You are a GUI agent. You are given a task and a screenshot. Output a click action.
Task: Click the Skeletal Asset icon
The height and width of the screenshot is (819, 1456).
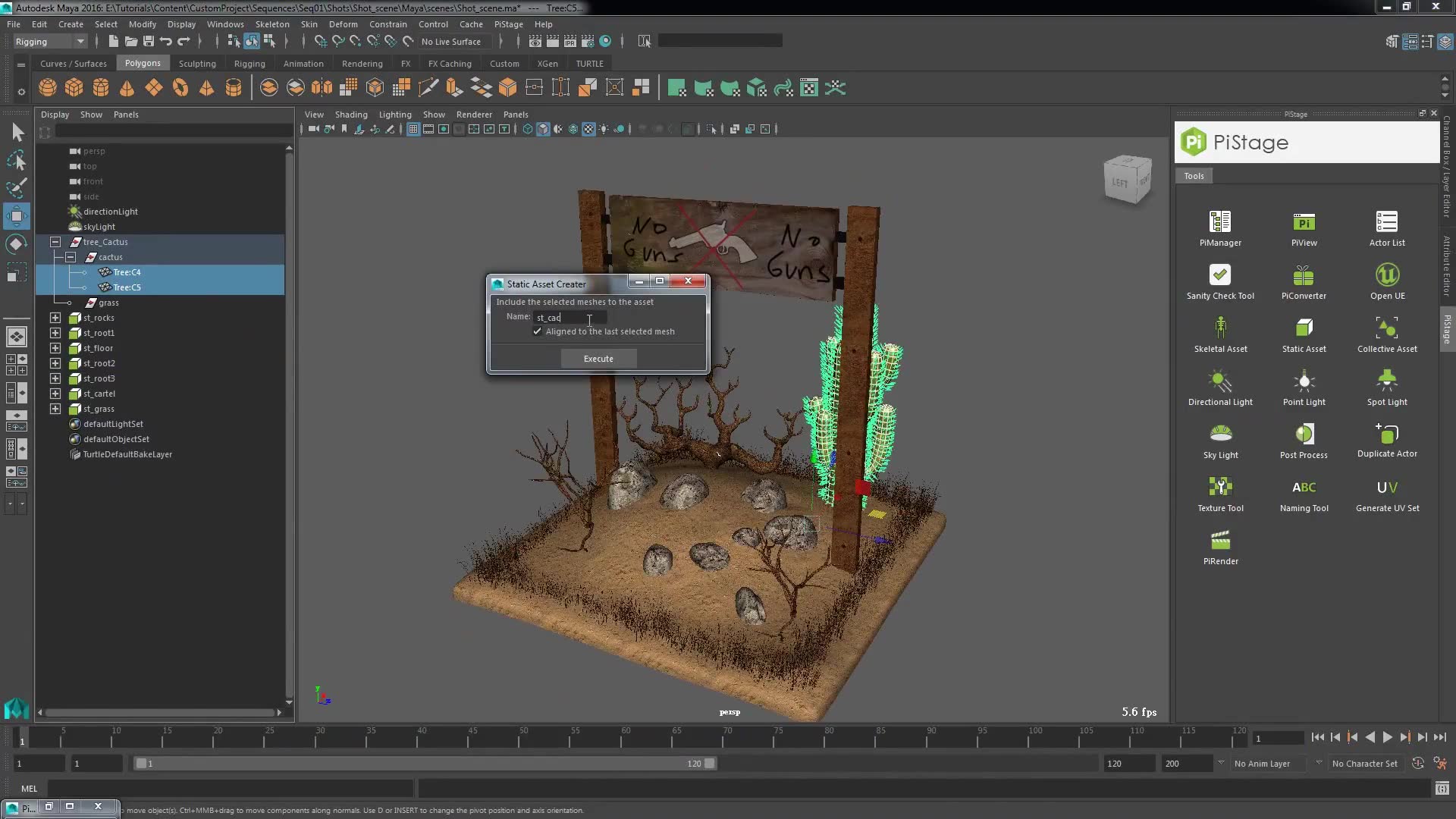(x=1219, y=328)
